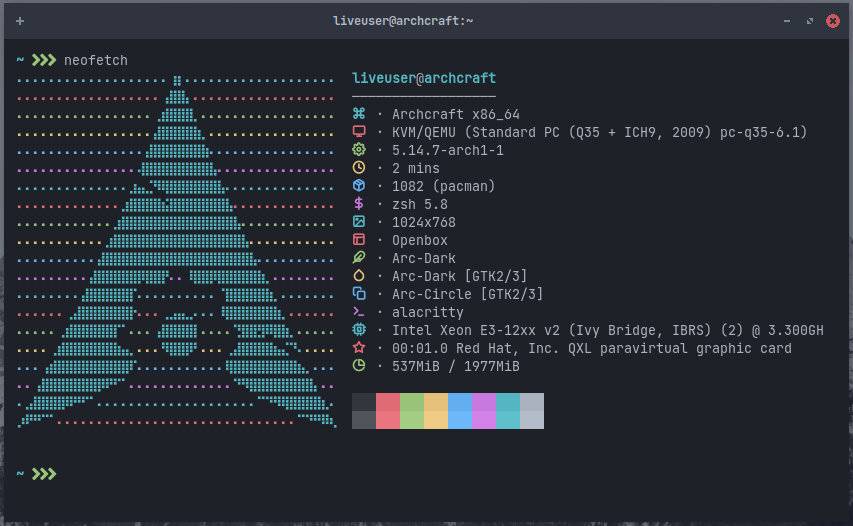
Task: Click the clock icon beside 2 mins
Action: coord(360,168)
